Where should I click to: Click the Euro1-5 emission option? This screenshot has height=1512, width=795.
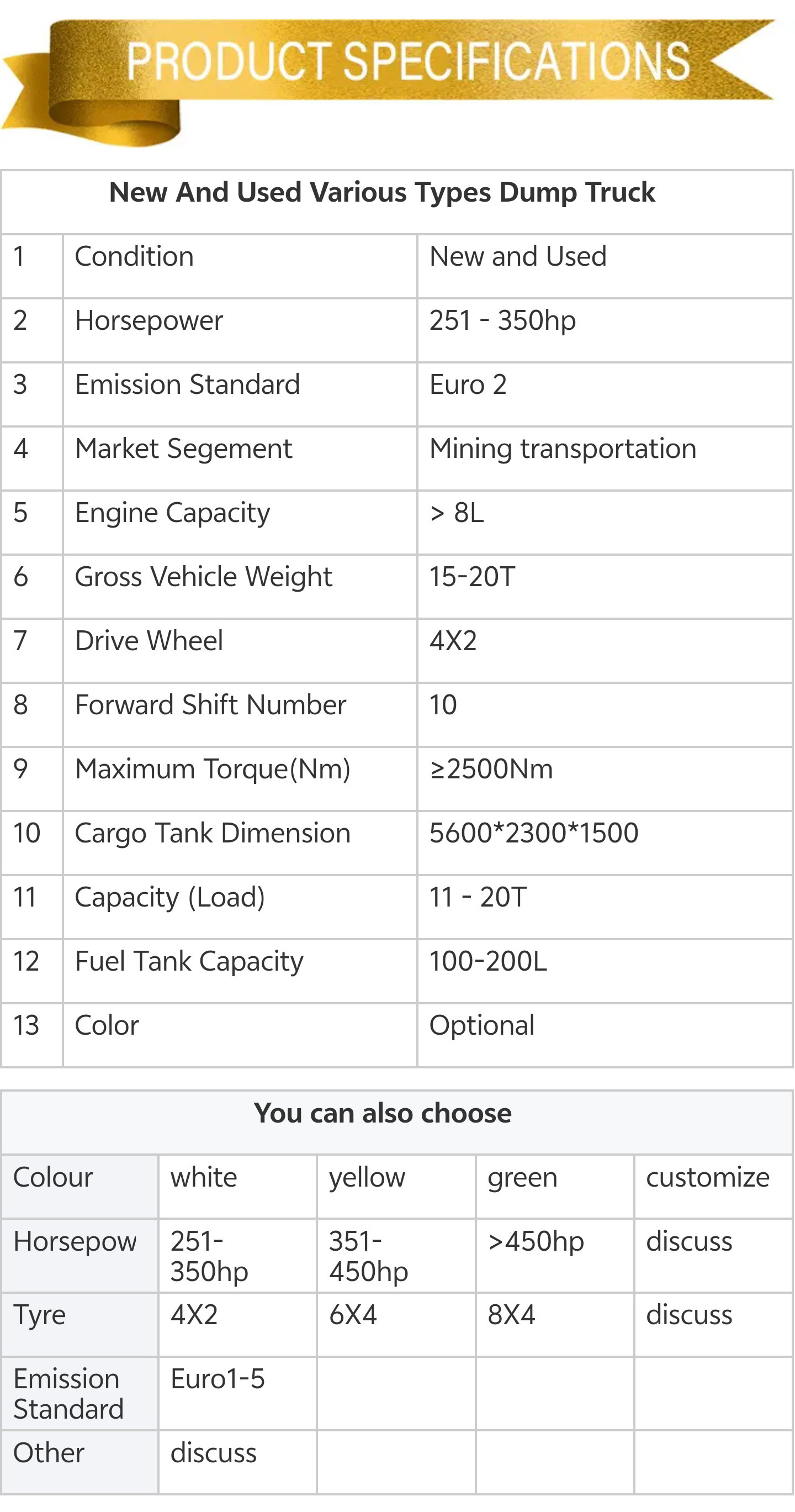click(x=218, y=1379)
